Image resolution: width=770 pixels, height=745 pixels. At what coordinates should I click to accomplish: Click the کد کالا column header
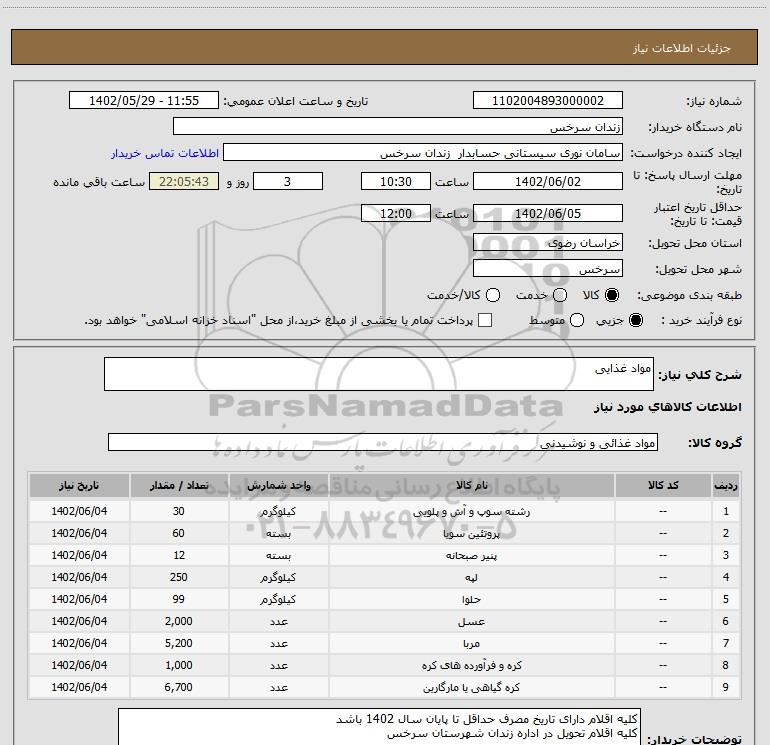point(663,485)
